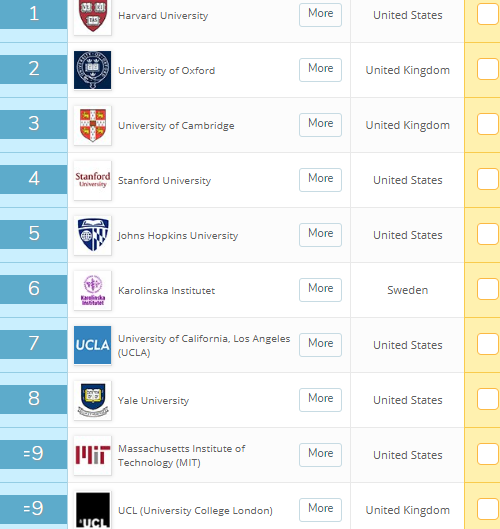
Task: Open the Johns Hopkins University name link
Action: coord(178,235)
